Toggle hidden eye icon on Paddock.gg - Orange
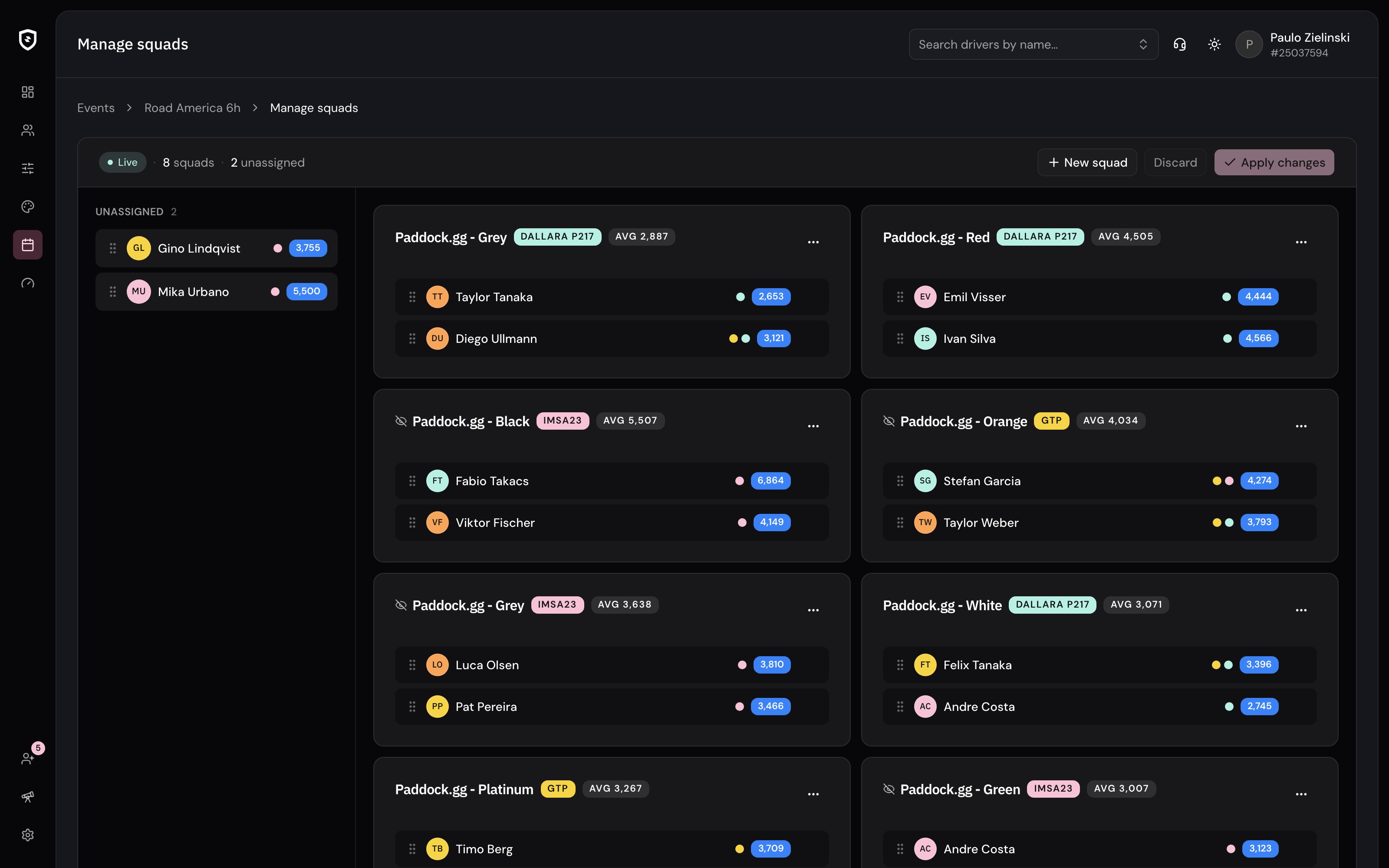Screen dimensions: 1389x868 889,421
